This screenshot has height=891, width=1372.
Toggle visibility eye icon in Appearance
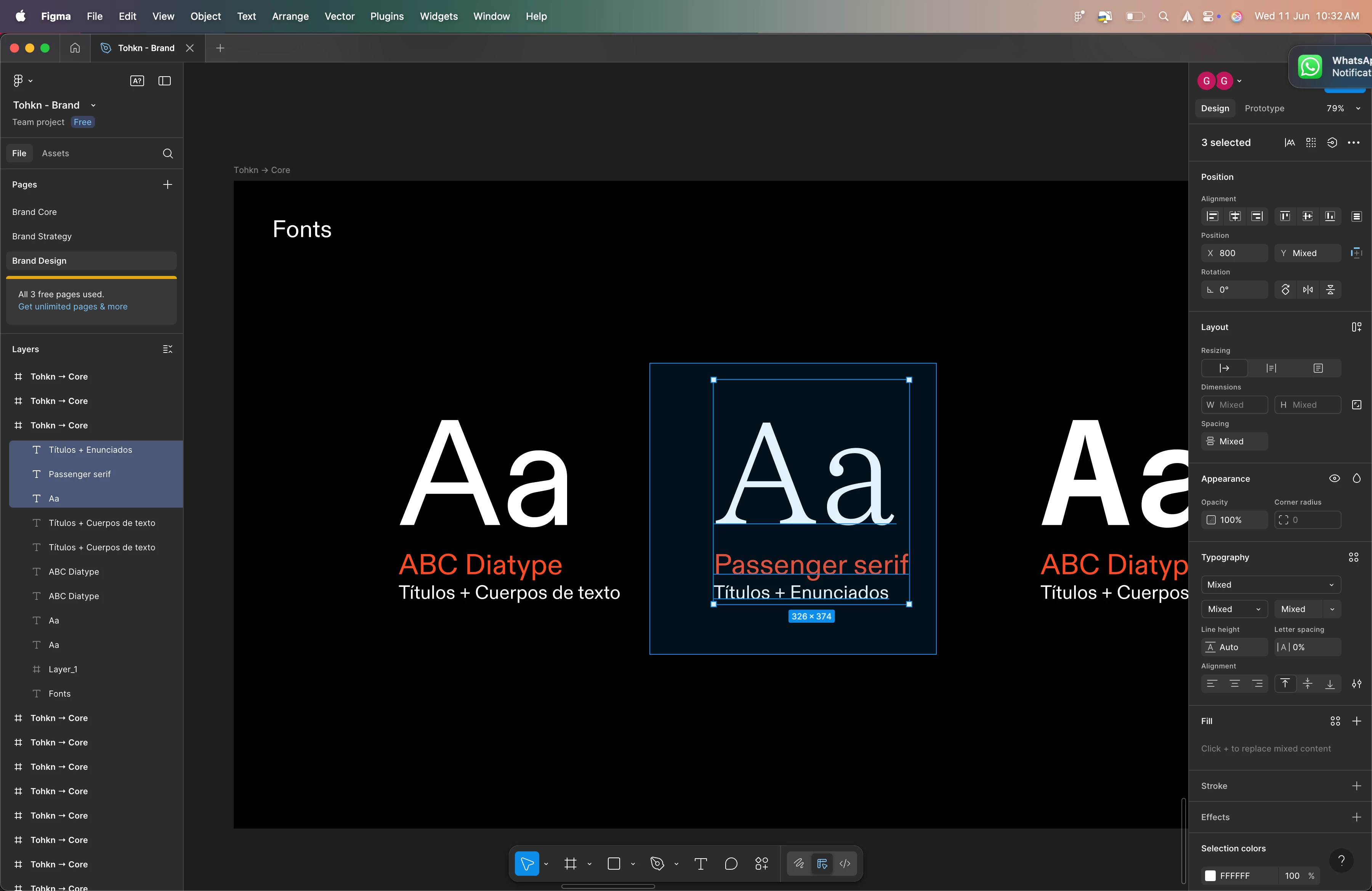[1335, 478]
